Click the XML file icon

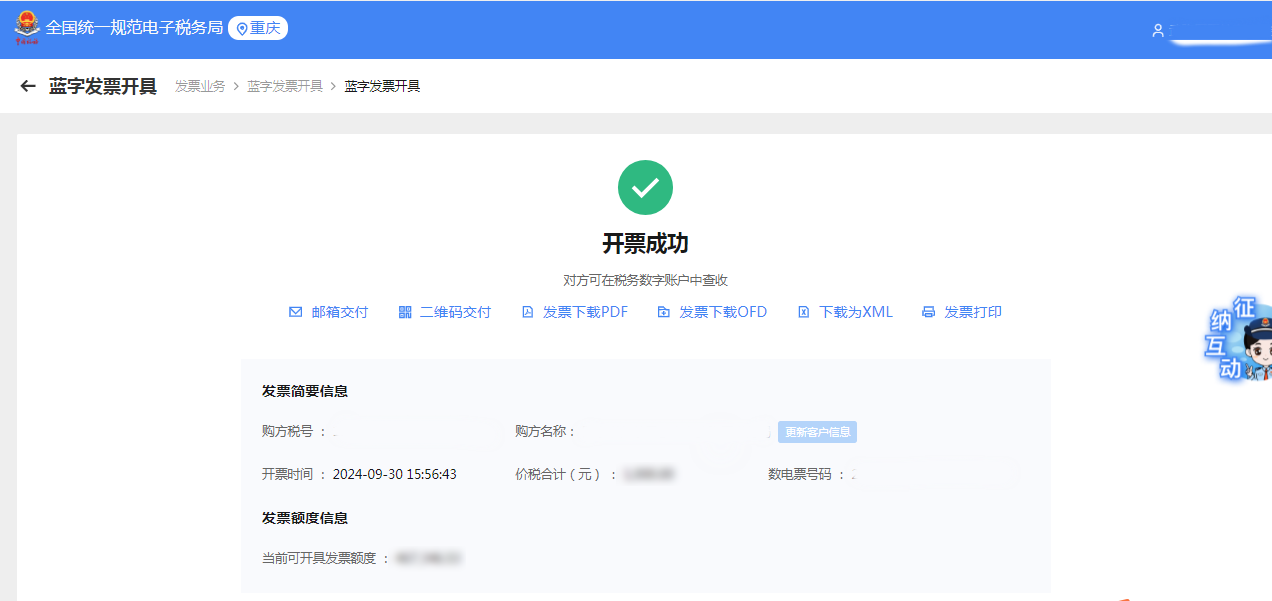pos(803,312)
